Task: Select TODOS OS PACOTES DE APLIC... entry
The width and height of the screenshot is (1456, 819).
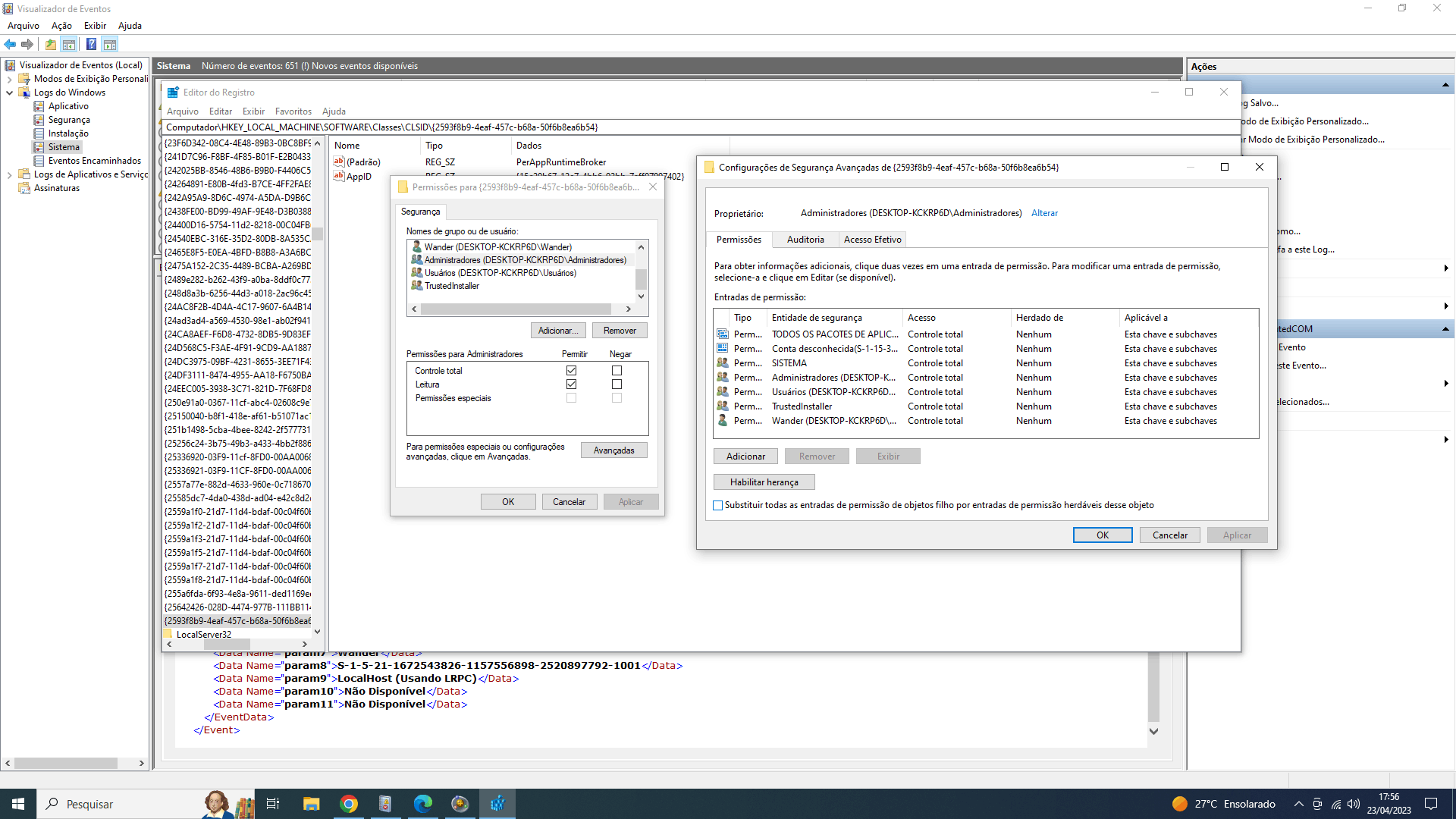Action: (x=986, y=334)
